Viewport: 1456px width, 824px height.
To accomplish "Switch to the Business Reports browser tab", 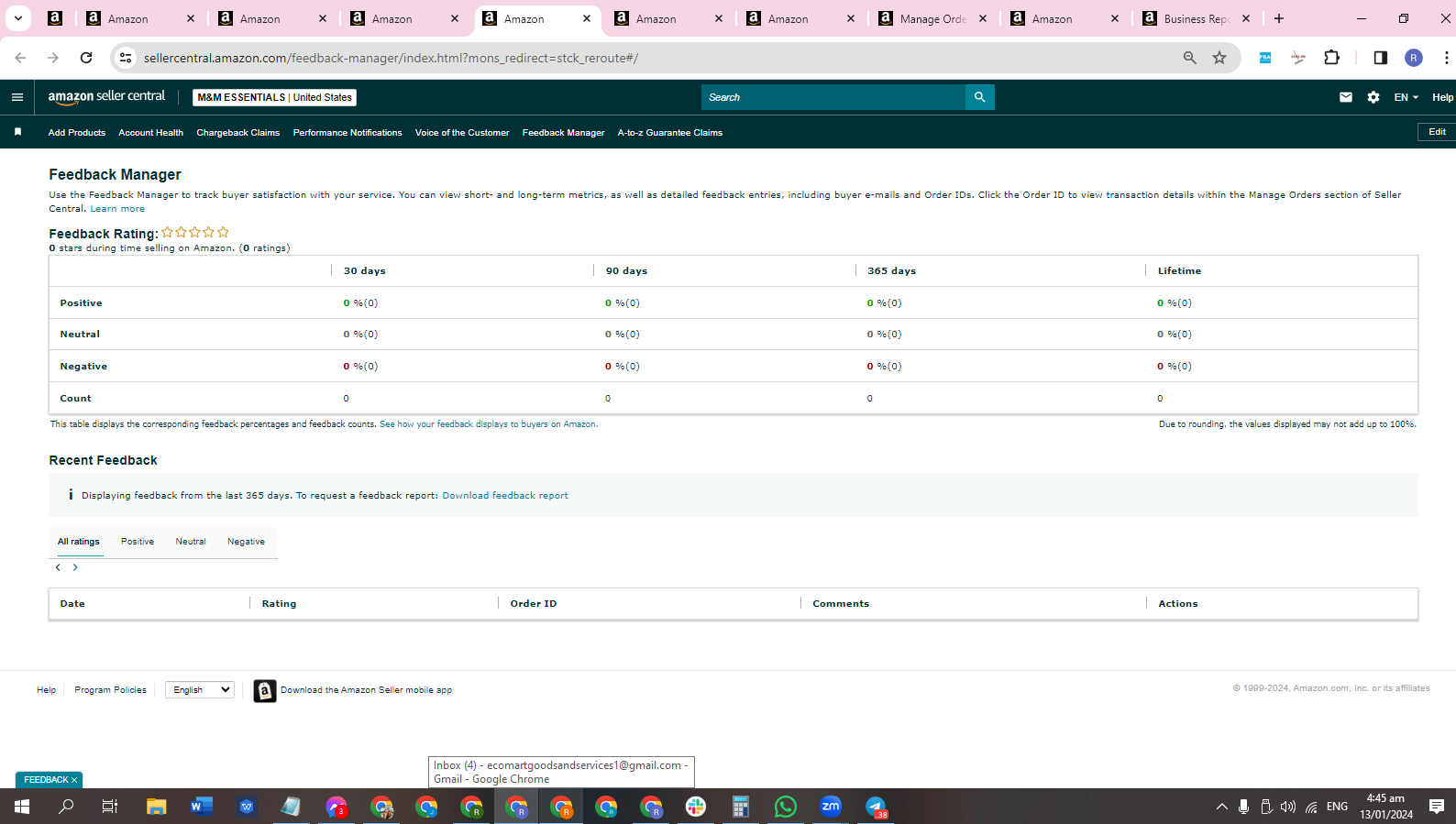I will 1197,18.
